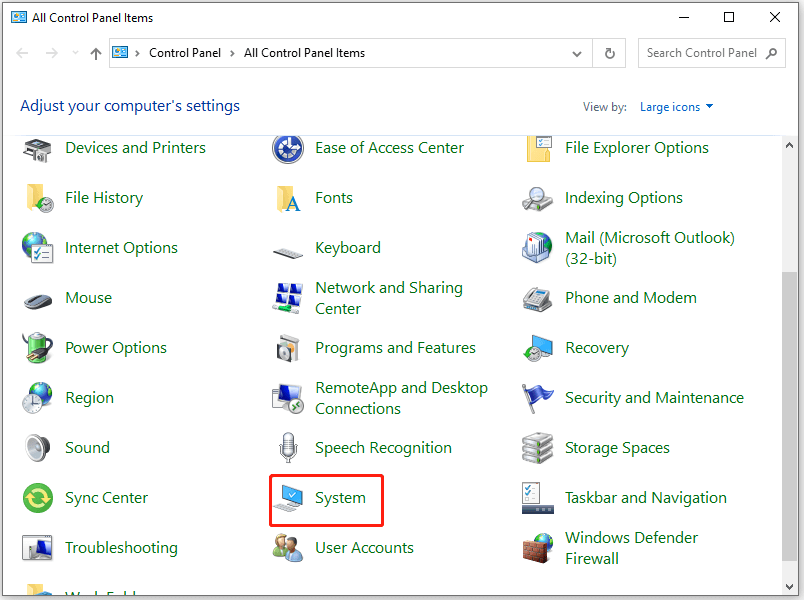Open the RemoteApp and Desktop Connections icon
The width and height of the screenshot is (804, 600).
point(288,398)
